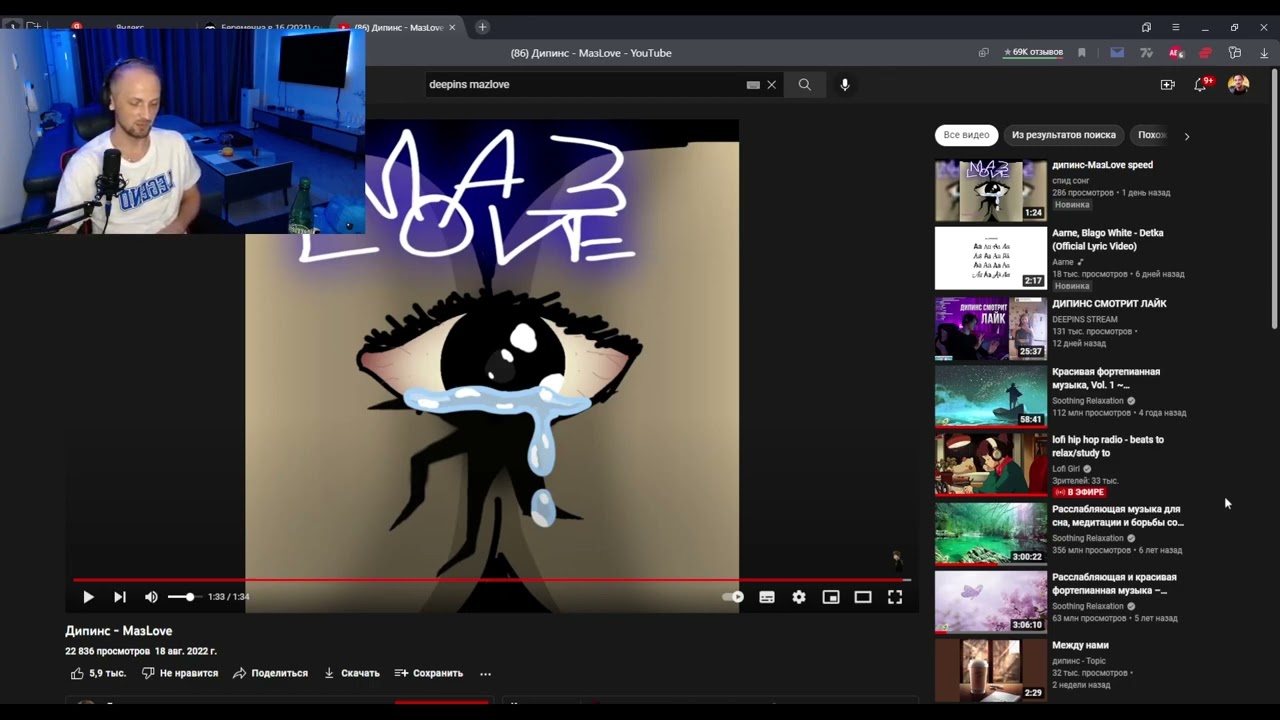The height and width of the screenshot is (720, 1280).
Task: Click the Скачать download button
Action: [x=351, y=673]
